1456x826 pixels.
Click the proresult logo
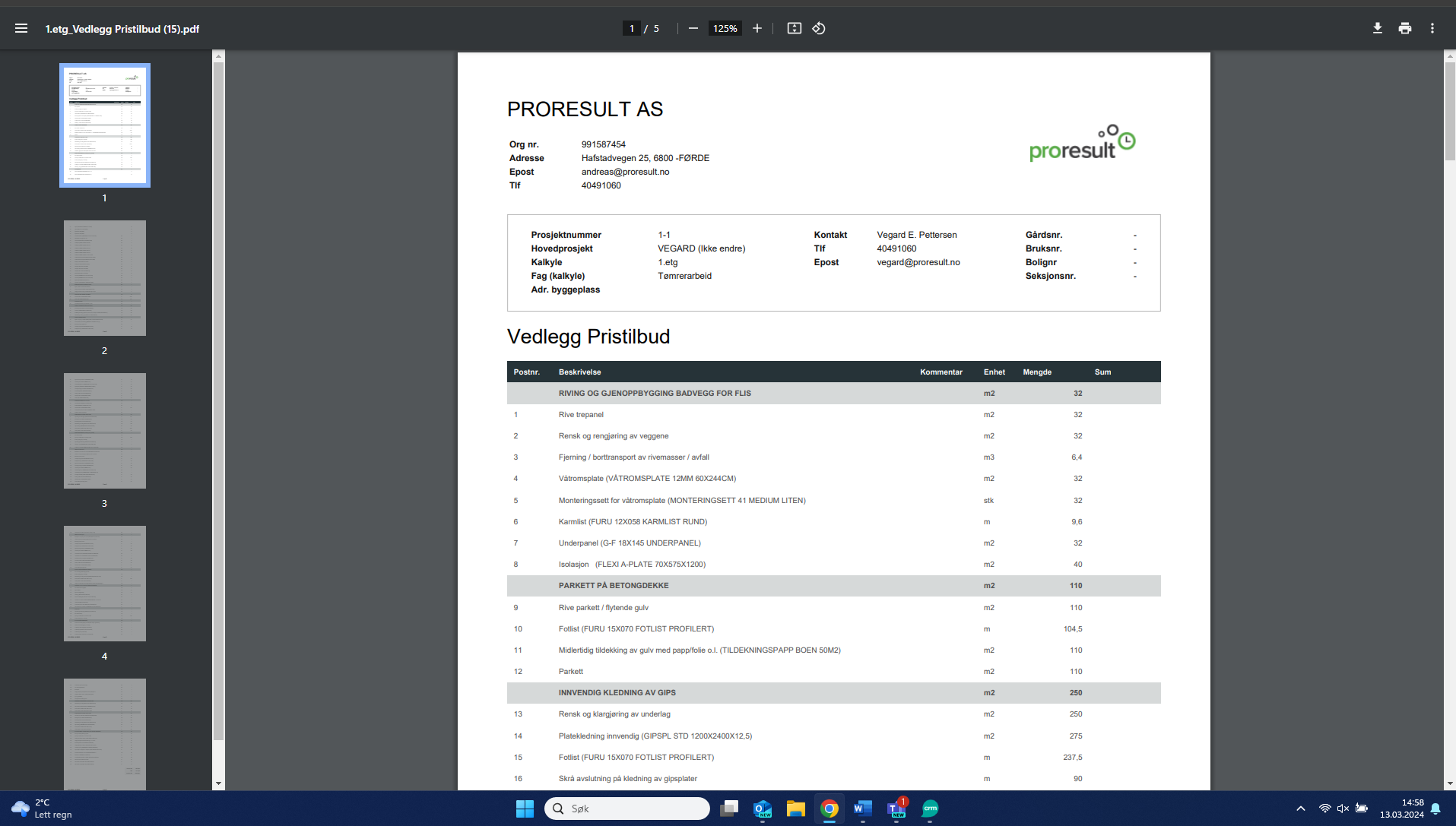1082,143
